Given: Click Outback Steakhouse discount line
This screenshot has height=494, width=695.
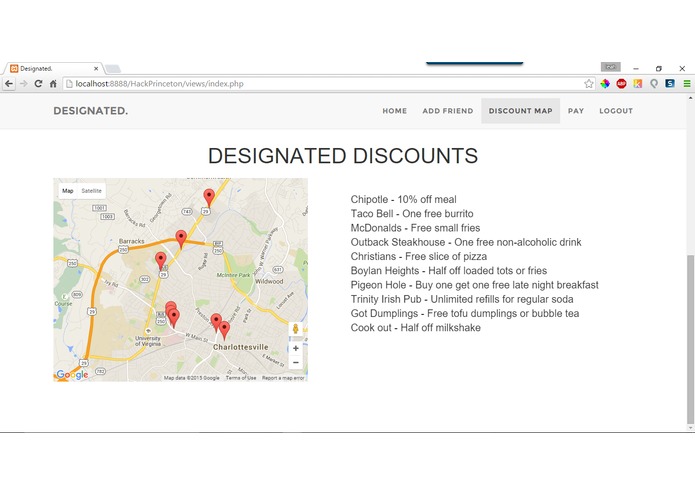Looking at the screenshot, I should pyautogui.click(x=466, y=242).
